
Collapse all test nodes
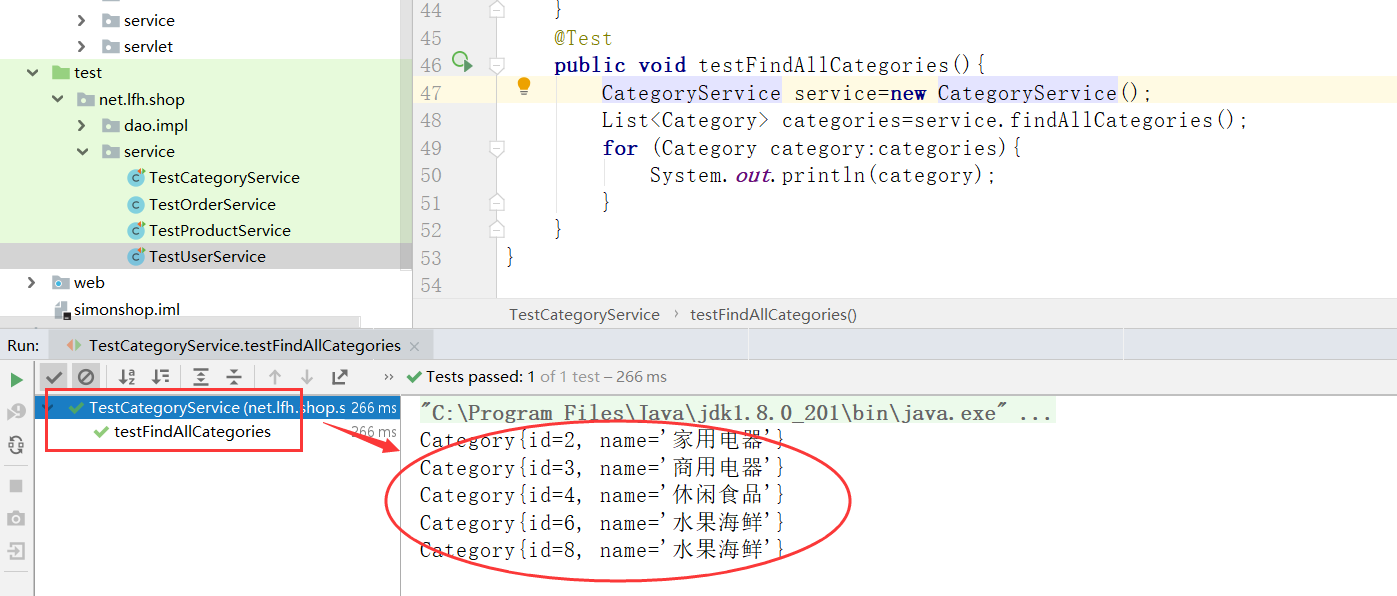[x=234, y=377]
